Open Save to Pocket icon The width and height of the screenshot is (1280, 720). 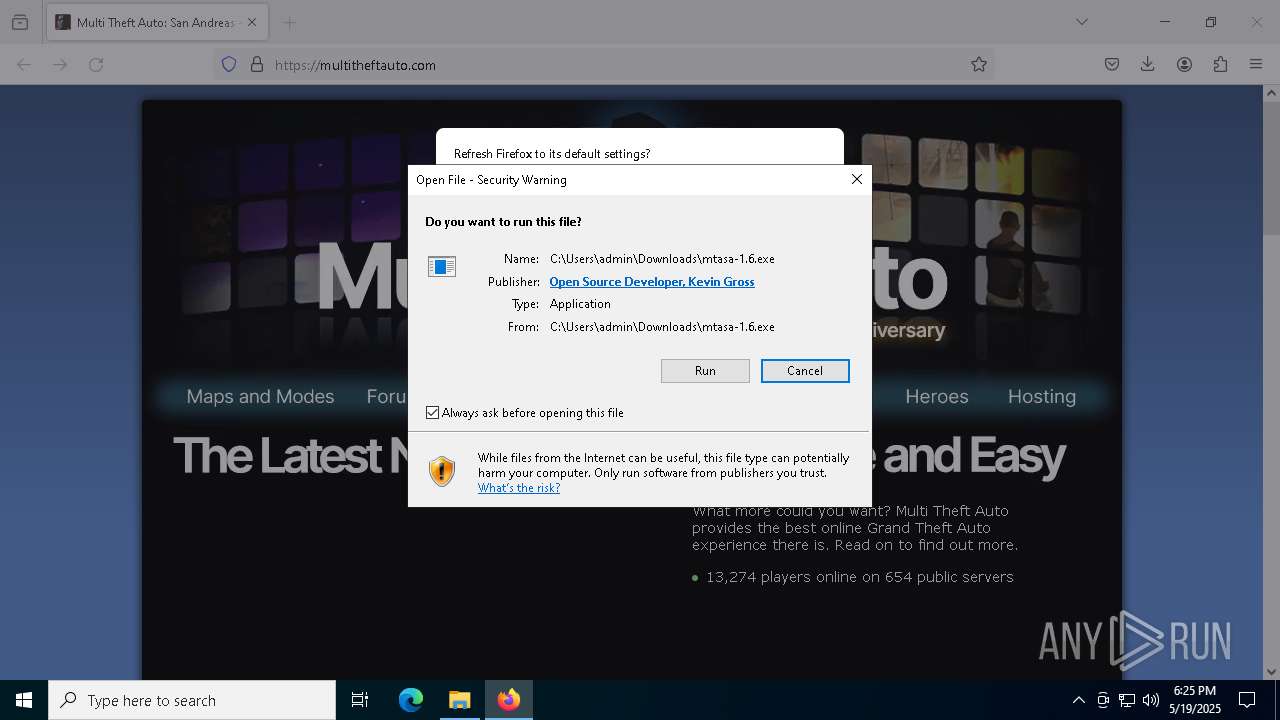tap(1112, 64)
